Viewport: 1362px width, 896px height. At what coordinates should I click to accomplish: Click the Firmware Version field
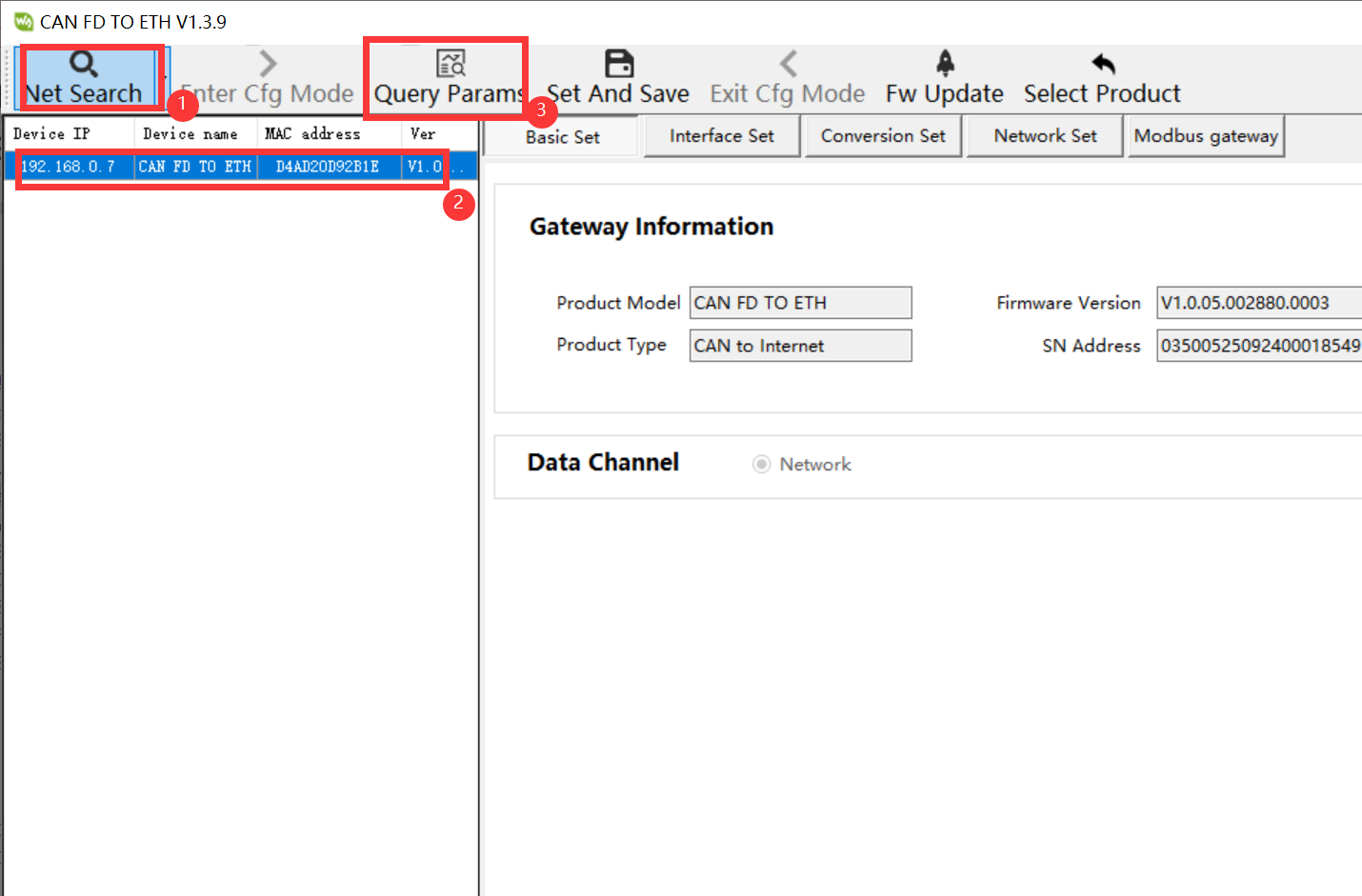click(x=1257, y=303)
